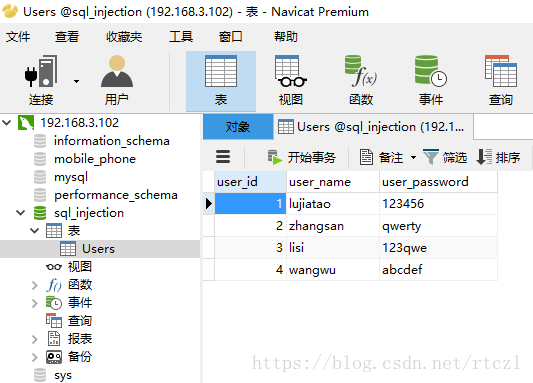Click the 筛选 filter button
The image size is (533, 383).
click(x=445, y=157)
